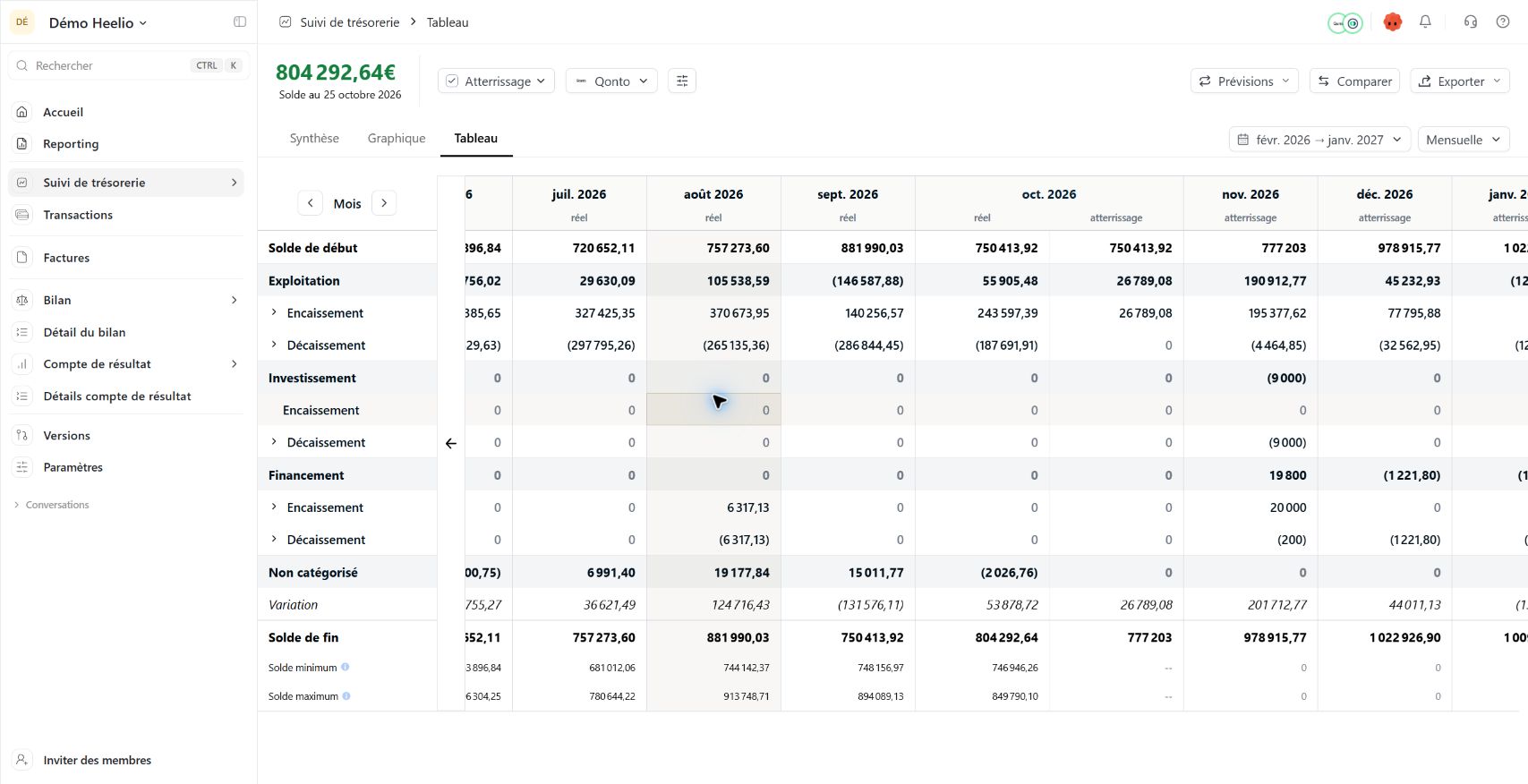
Task: Toggle the Atterrissage checkbox
Action: pyautogui.click(x=452, y=81)
